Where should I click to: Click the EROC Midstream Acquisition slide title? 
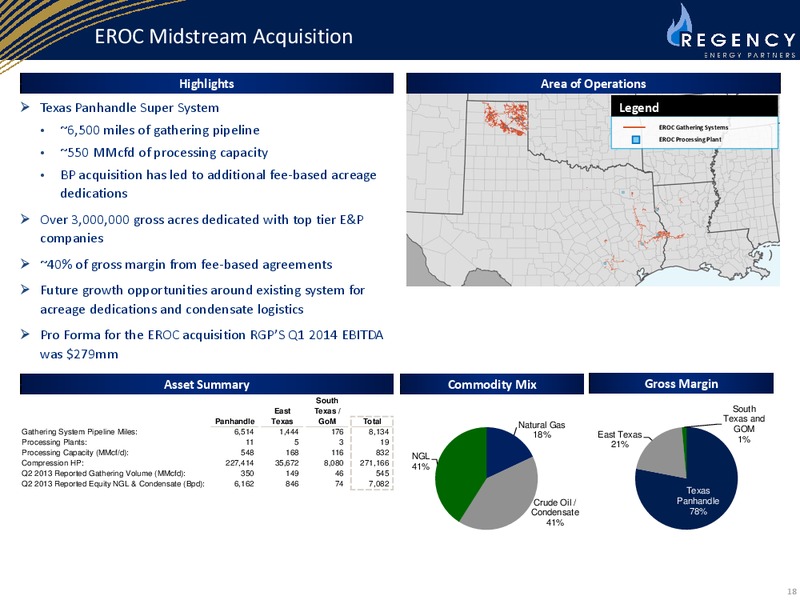(223, 36)
